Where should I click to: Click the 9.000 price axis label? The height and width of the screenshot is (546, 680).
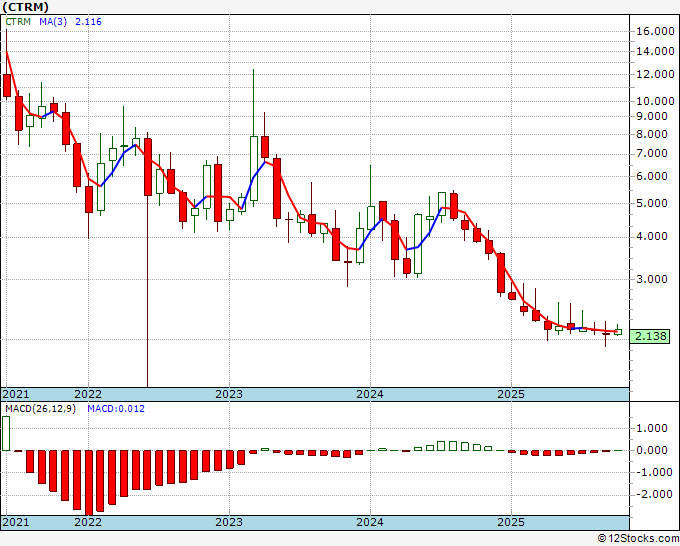(x=651, y=116)
